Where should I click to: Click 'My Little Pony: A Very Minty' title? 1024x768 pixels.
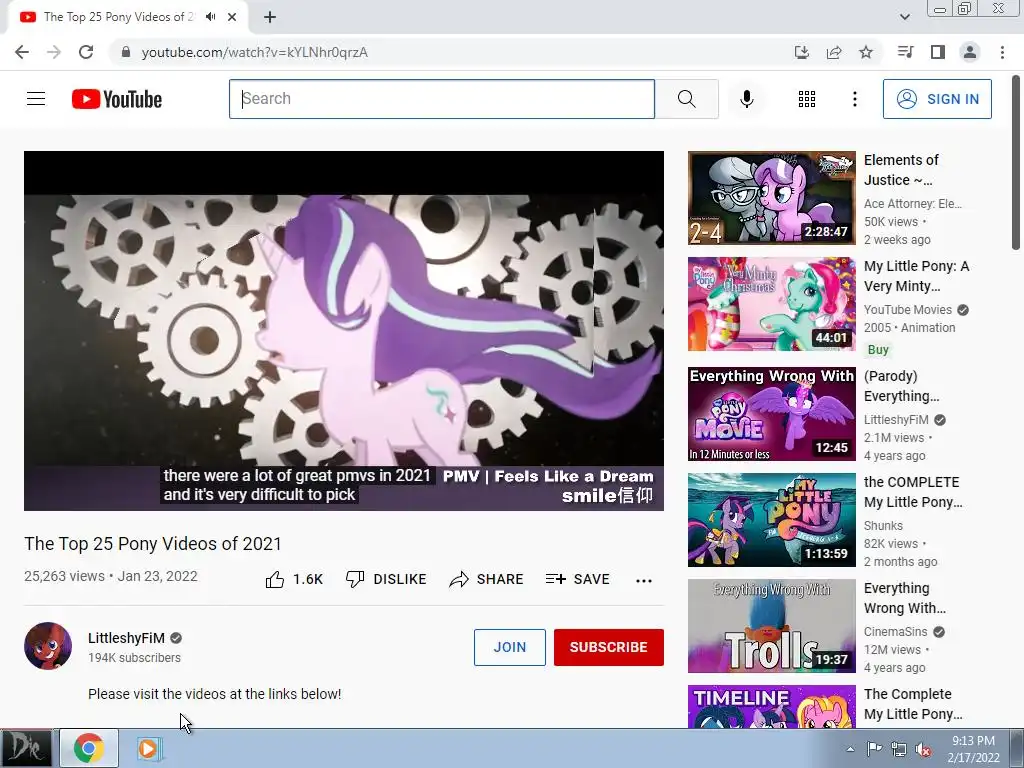[x=916, y=276]
